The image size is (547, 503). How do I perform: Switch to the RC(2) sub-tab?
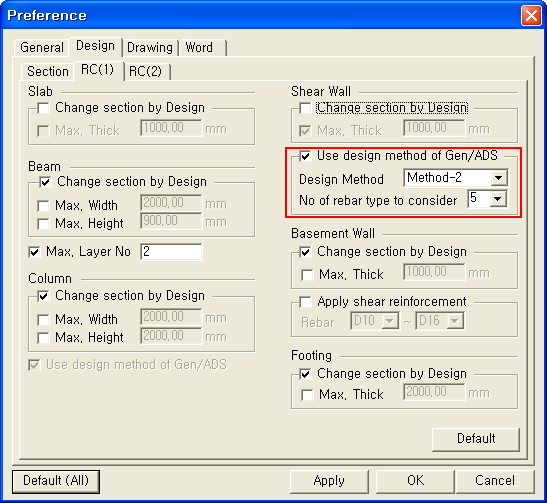(x=147, y=72)
